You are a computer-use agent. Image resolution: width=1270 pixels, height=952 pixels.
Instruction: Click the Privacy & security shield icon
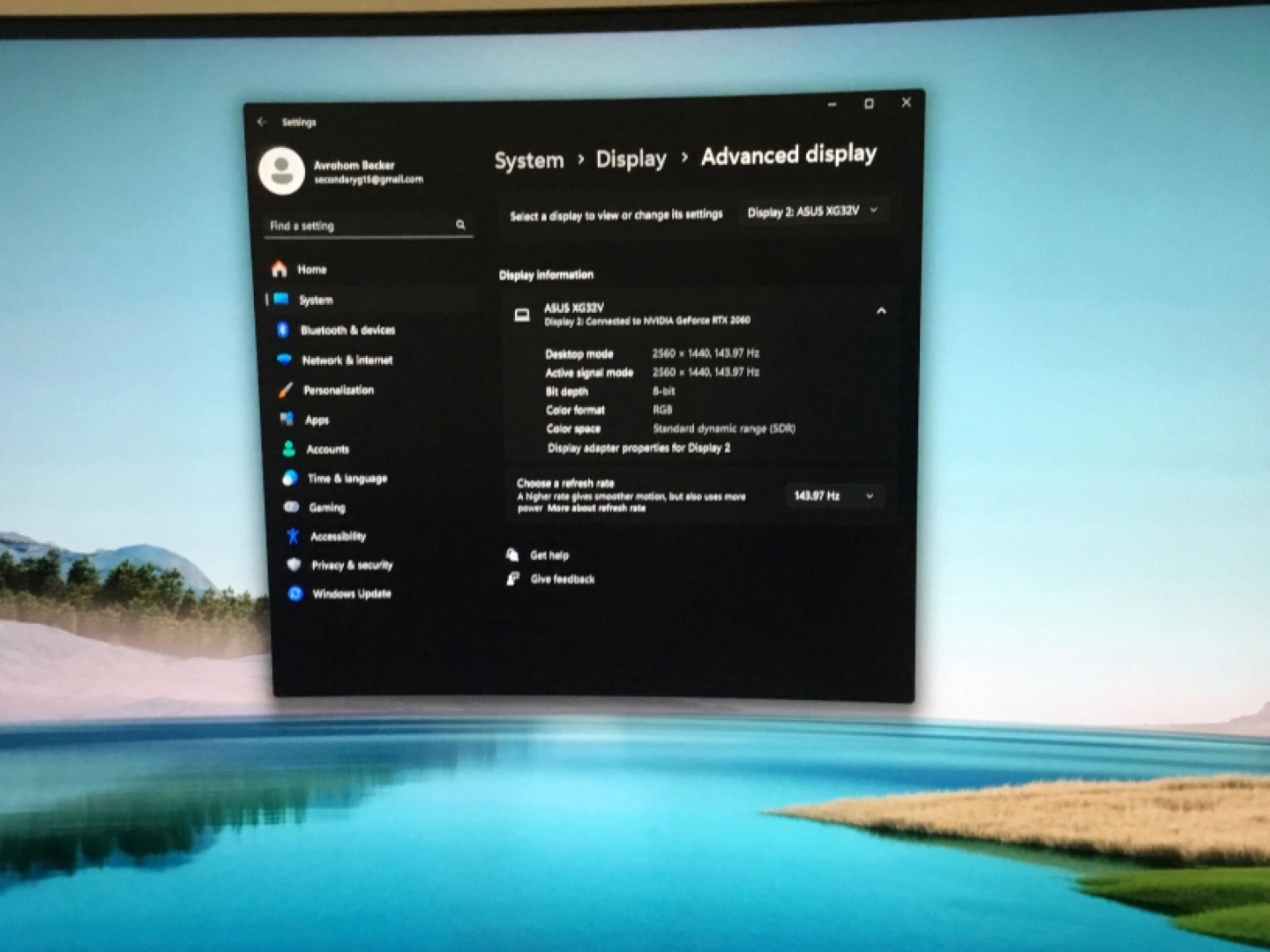point(294,565)
